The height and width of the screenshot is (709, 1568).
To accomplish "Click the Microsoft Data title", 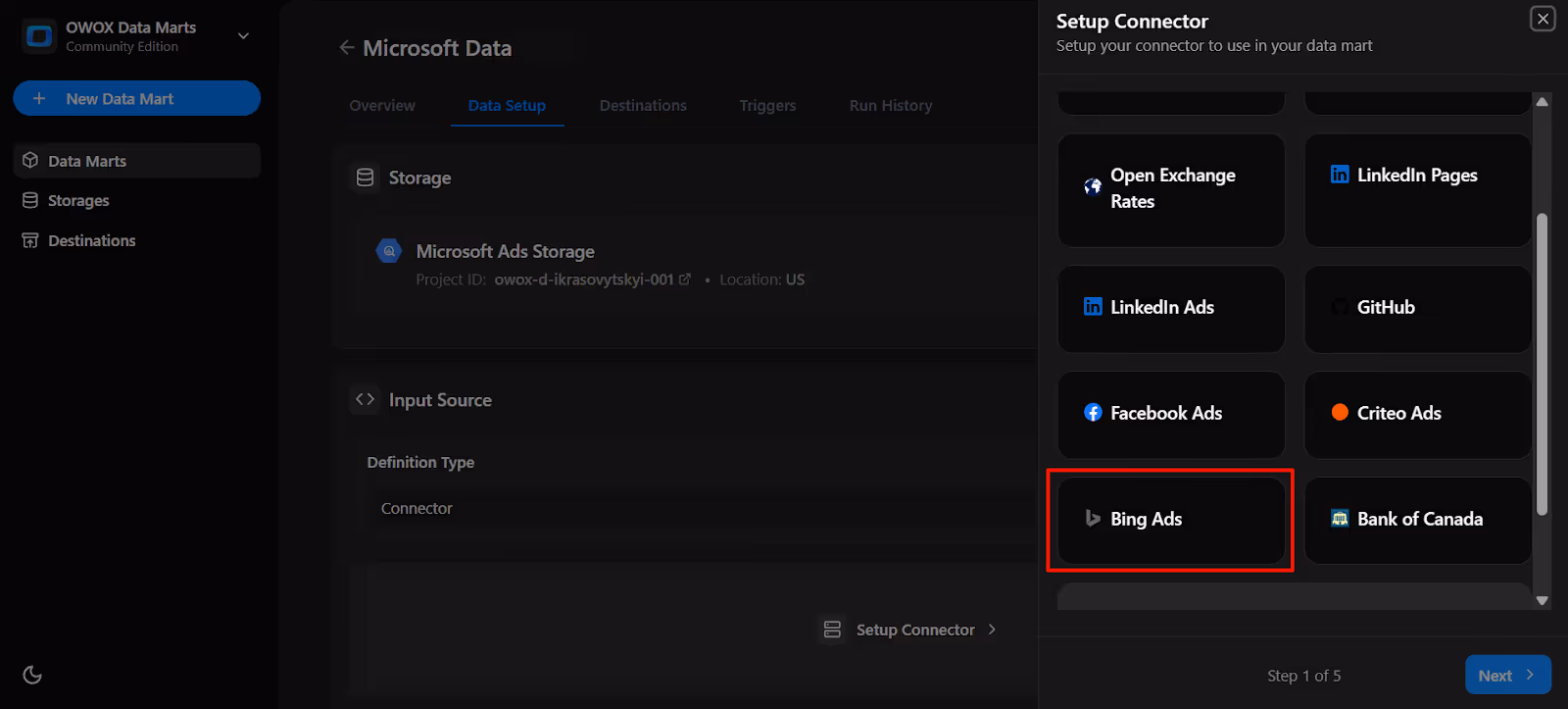I will point(437,48).
